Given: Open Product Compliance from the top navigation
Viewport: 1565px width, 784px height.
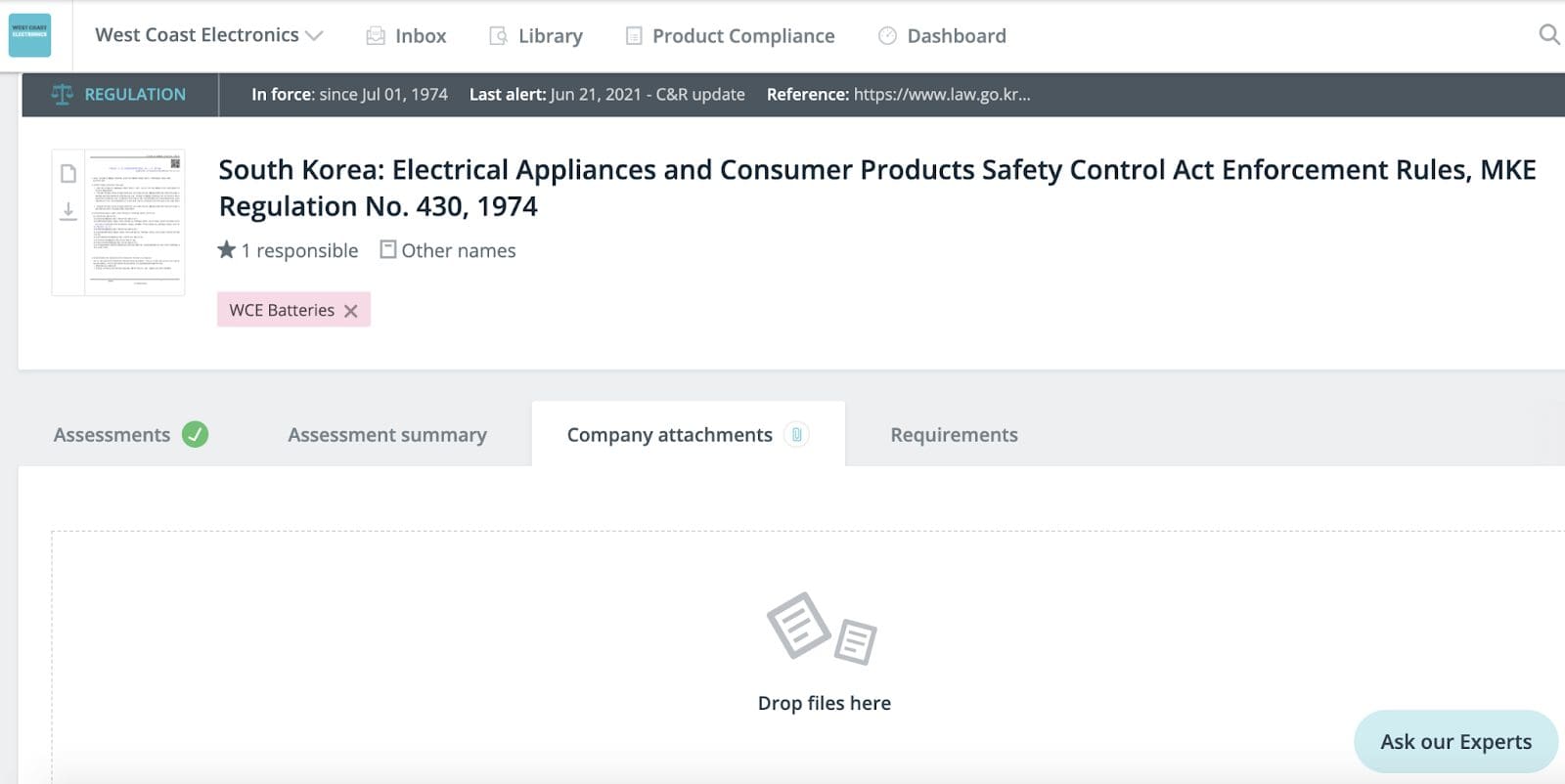Looking at the screenshot, I should point(730,36).
